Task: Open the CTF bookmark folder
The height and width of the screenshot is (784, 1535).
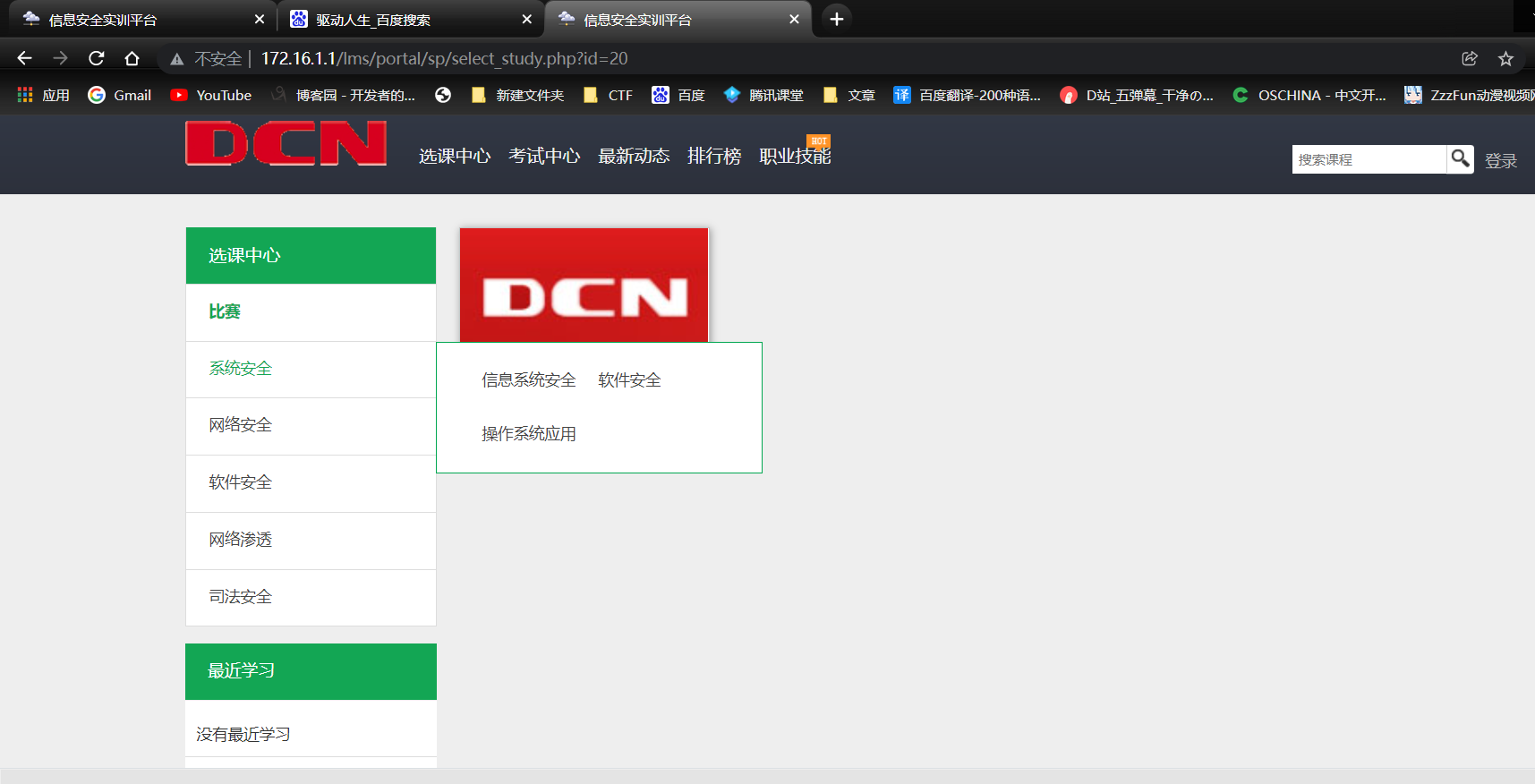Action: click(x=608, y=95)
